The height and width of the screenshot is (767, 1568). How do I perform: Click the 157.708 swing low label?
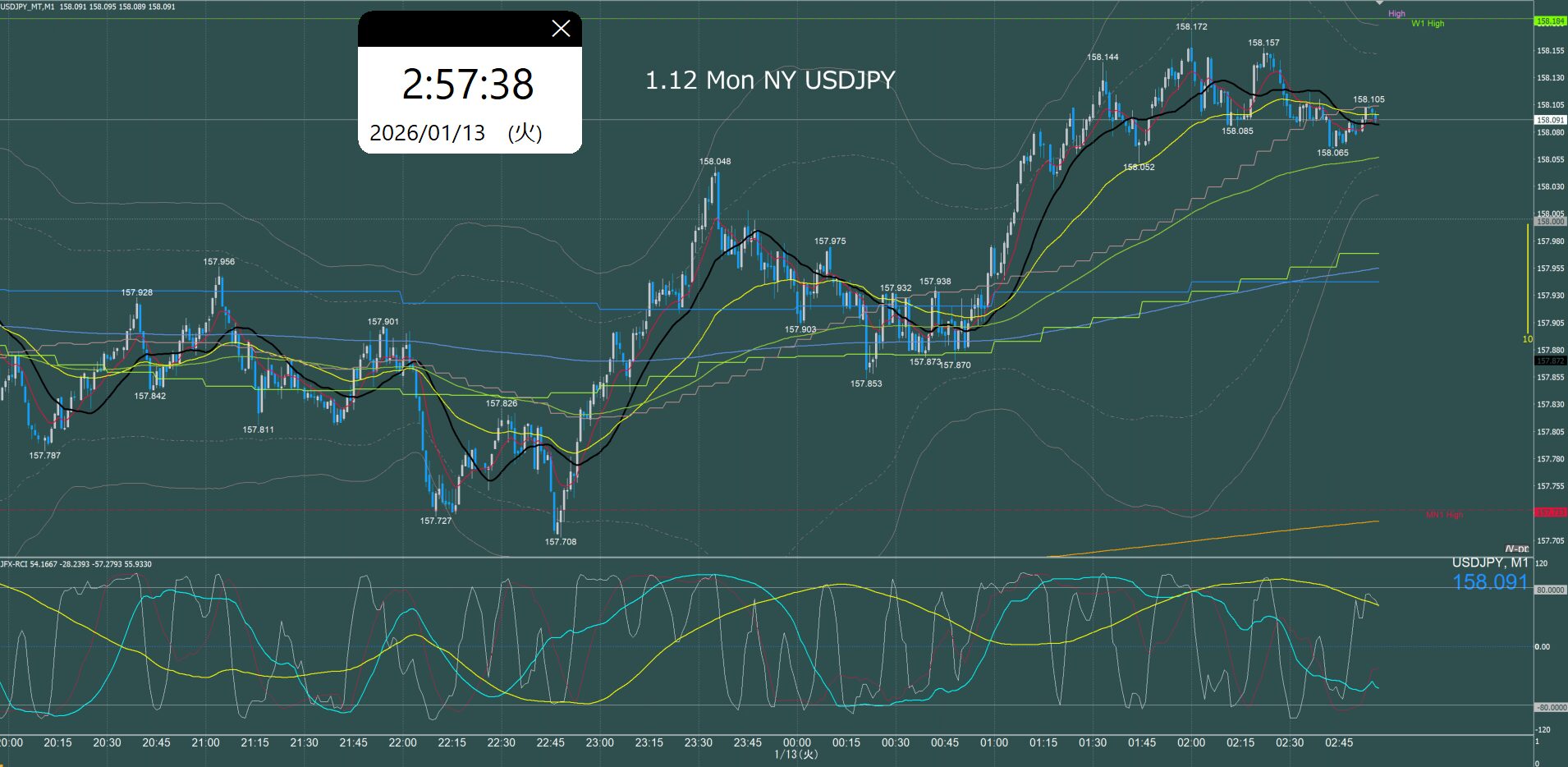pos(561,542)
